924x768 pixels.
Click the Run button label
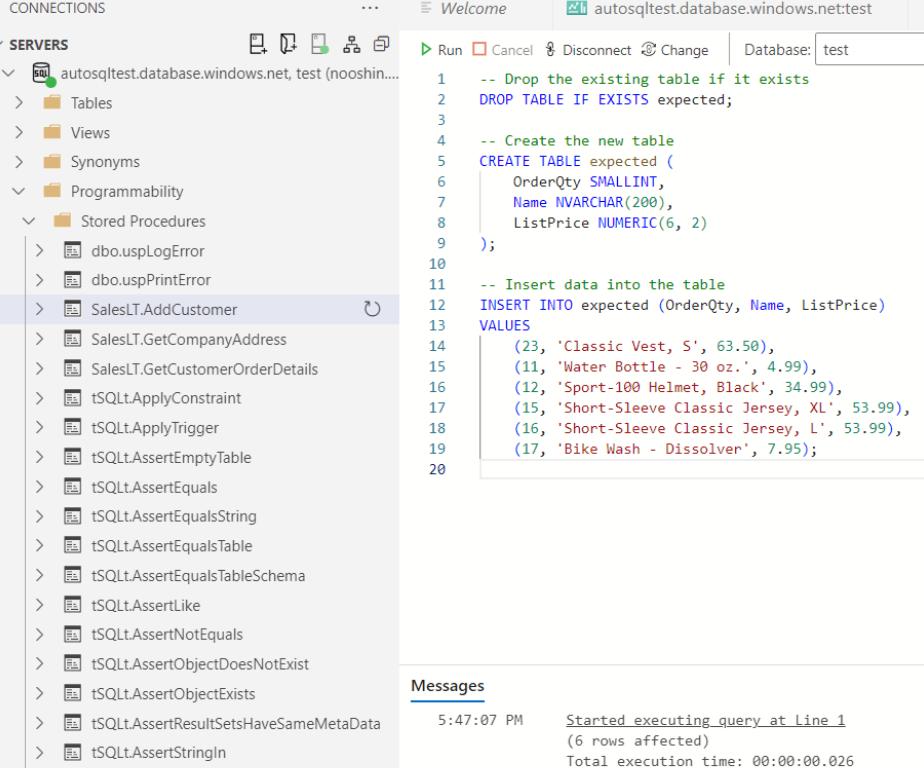pos(450,50)
